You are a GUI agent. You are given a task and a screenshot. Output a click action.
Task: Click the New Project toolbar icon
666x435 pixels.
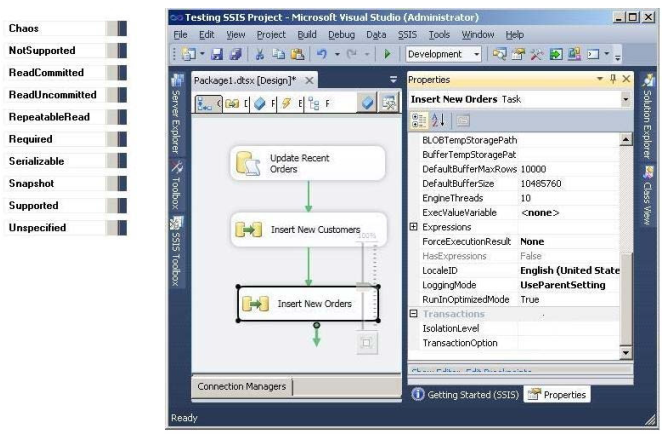(x=189, y=54)
